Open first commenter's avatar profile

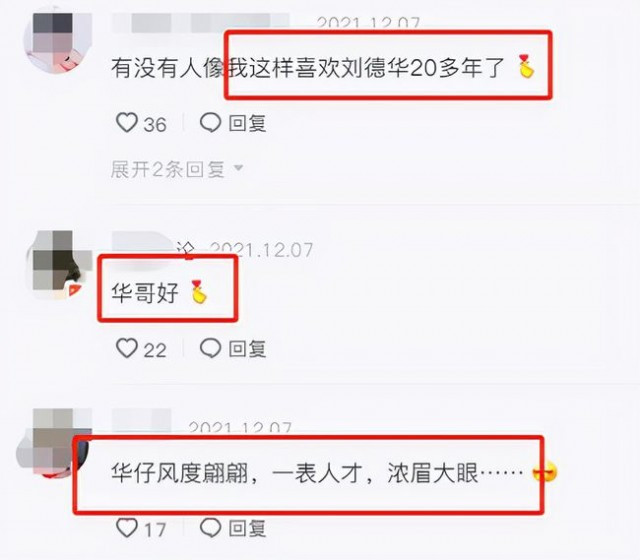point(58,42)
